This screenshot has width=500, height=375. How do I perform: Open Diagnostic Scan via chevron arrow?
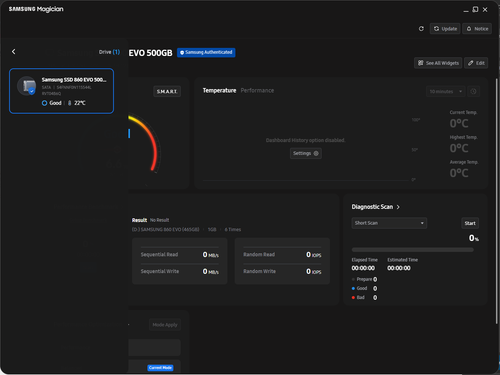(398, 207)
